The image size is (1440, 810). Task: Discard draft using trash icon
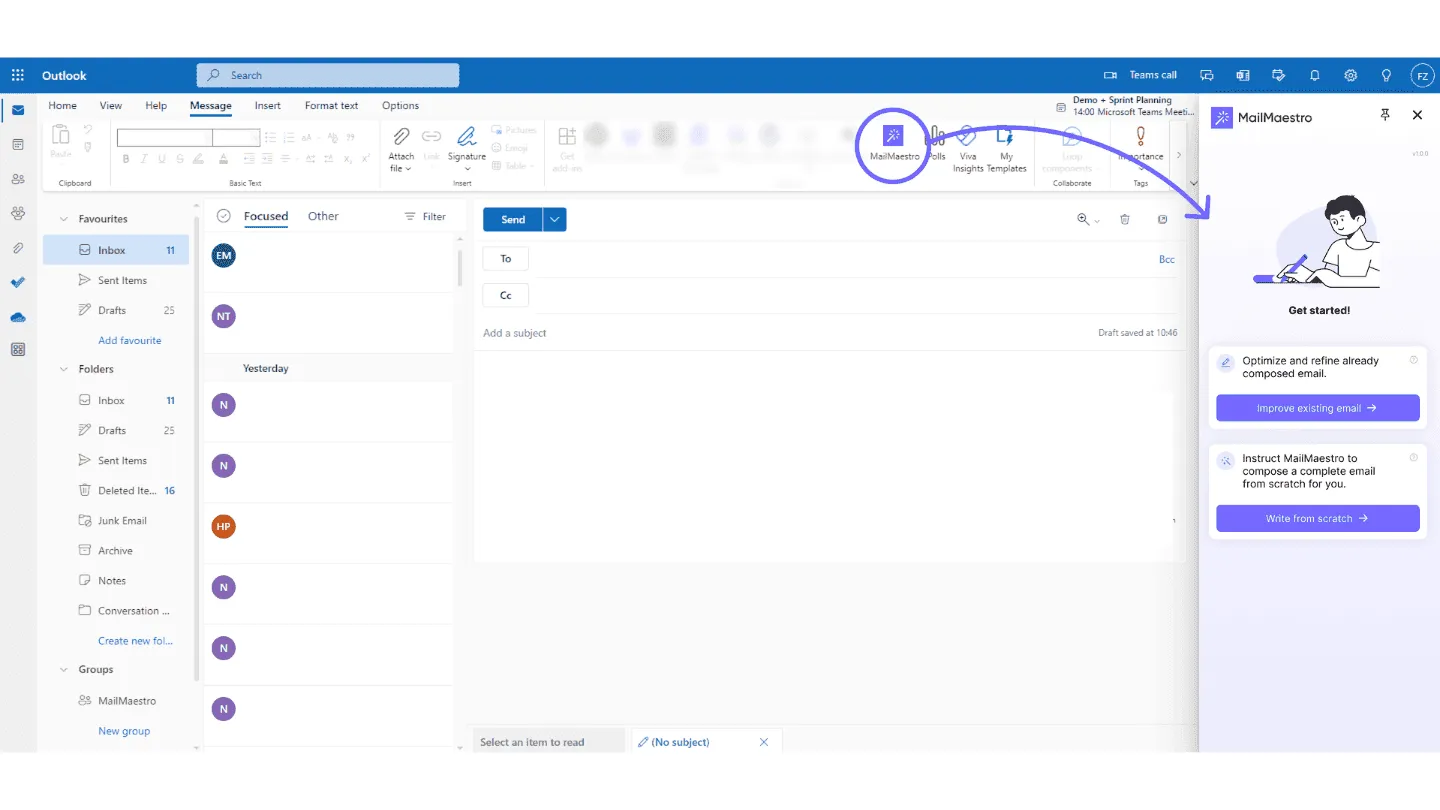(x=1125, y=219)
